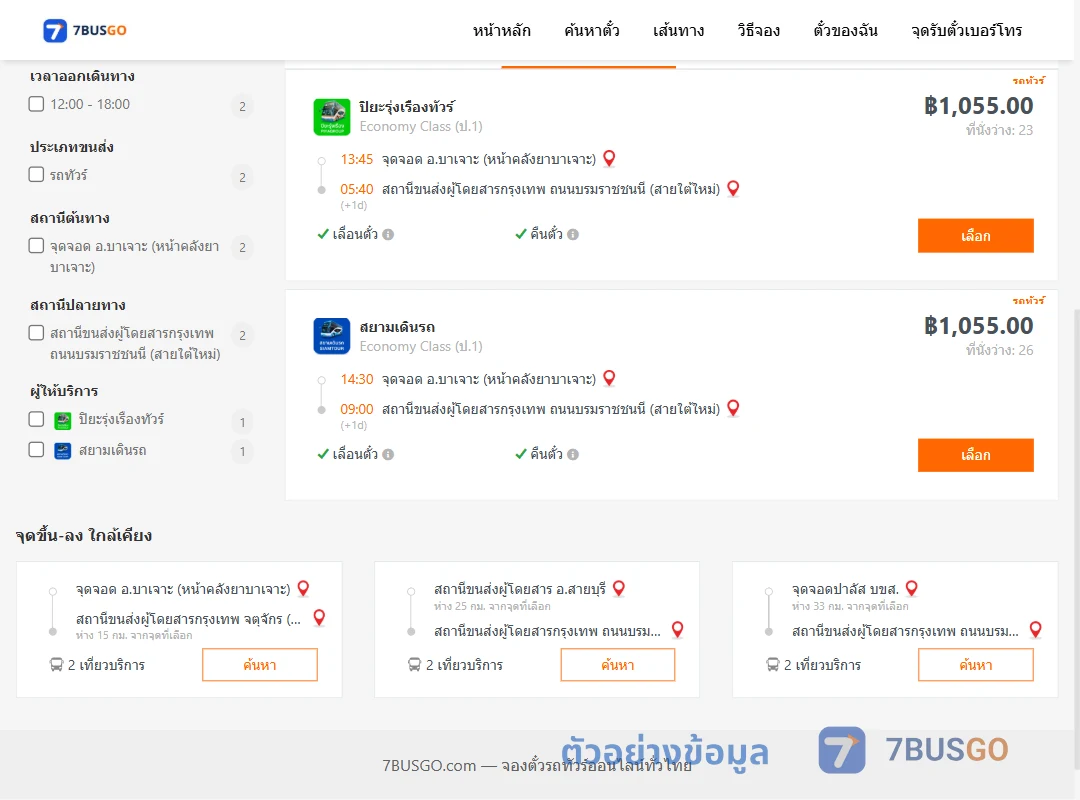The width and height of the screenshot is (1080, 800).
Task: Click the ฿1,055.00 price of สยามเดินรถ
Action: pyautogui.click(x=978, y=325)
